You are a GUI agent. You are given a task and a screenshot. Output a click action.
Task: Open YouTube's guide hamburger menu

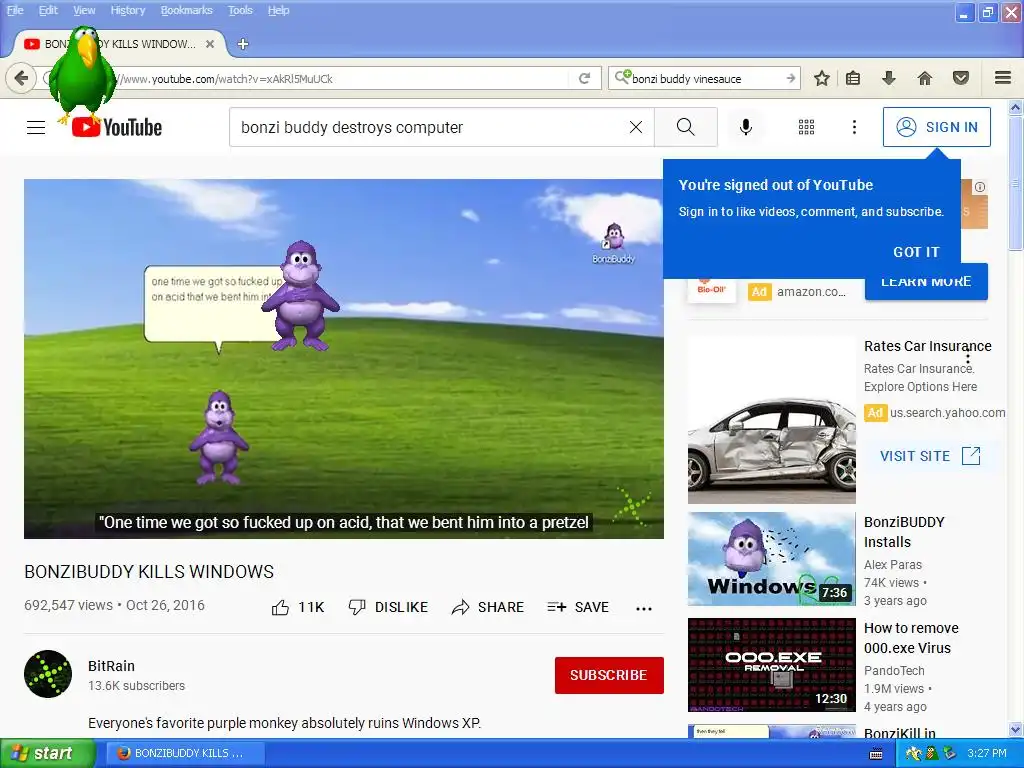[x=36, y=127]
